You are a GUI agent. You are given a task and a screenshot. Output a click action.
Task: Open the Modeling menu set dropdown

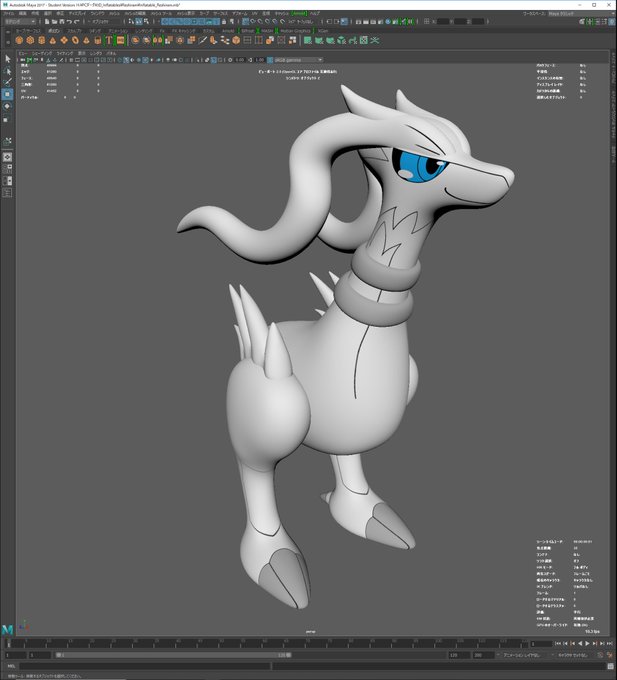tap(20, 21)
